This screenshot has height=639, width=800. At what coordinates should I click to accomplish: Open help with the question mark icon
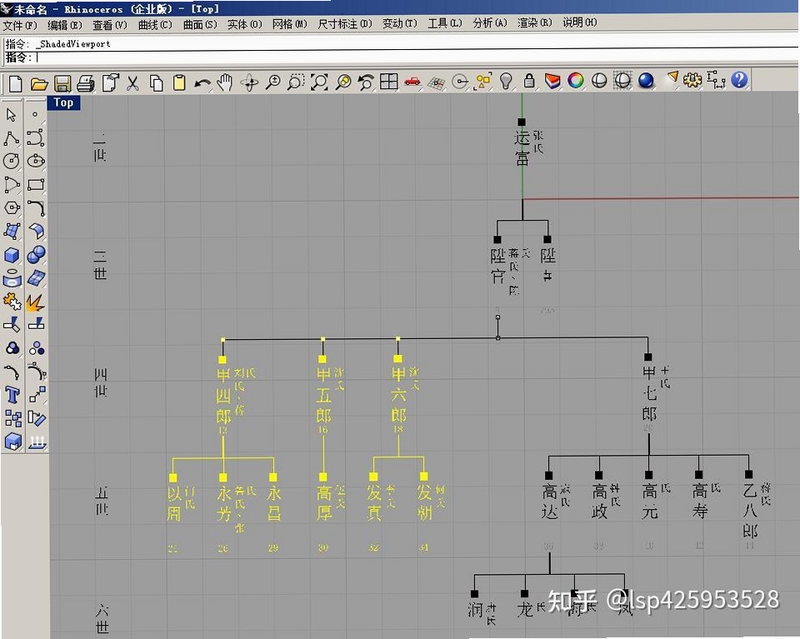pos(739,80)
